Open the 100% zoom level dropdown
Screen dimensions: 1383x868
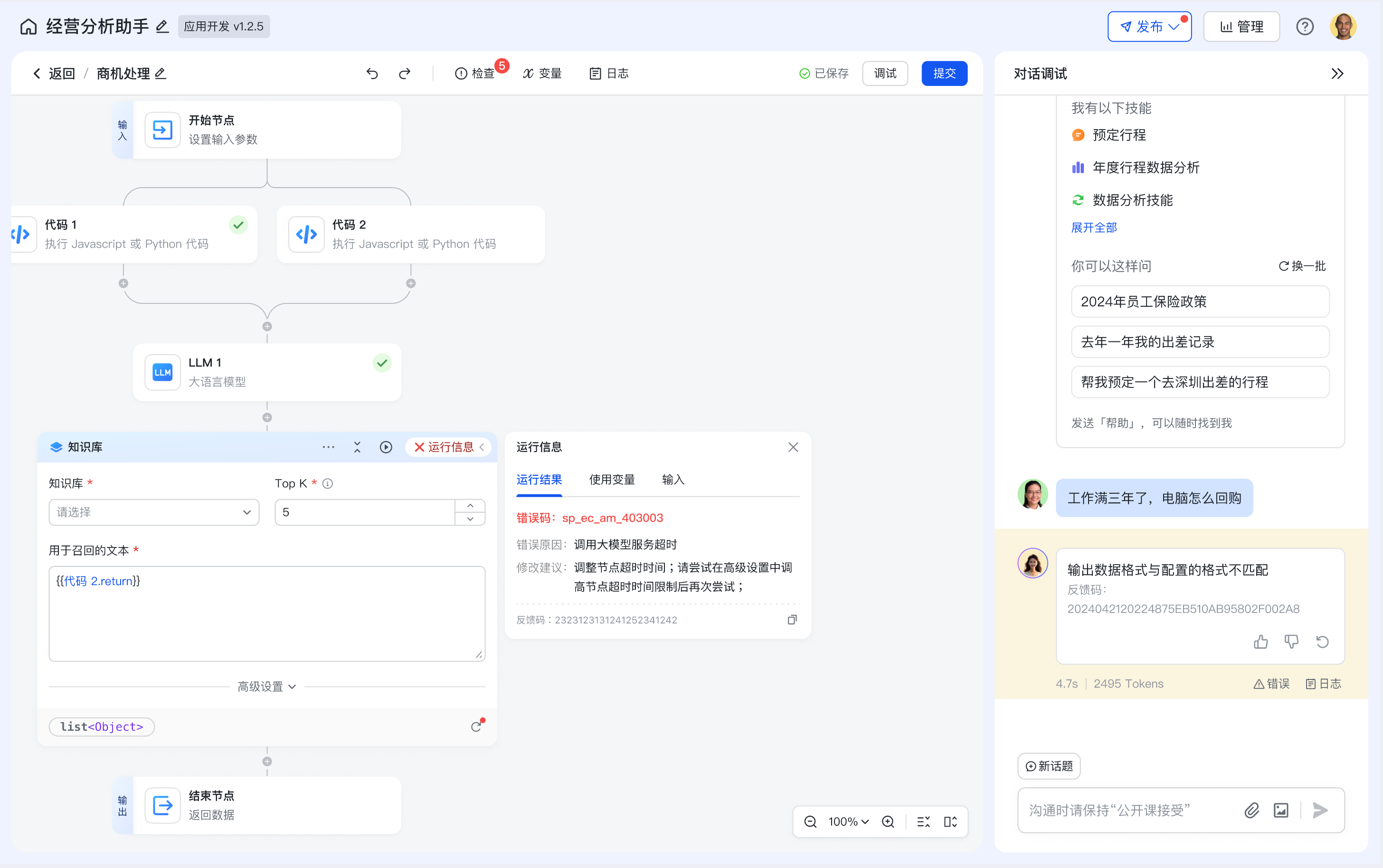849,821
